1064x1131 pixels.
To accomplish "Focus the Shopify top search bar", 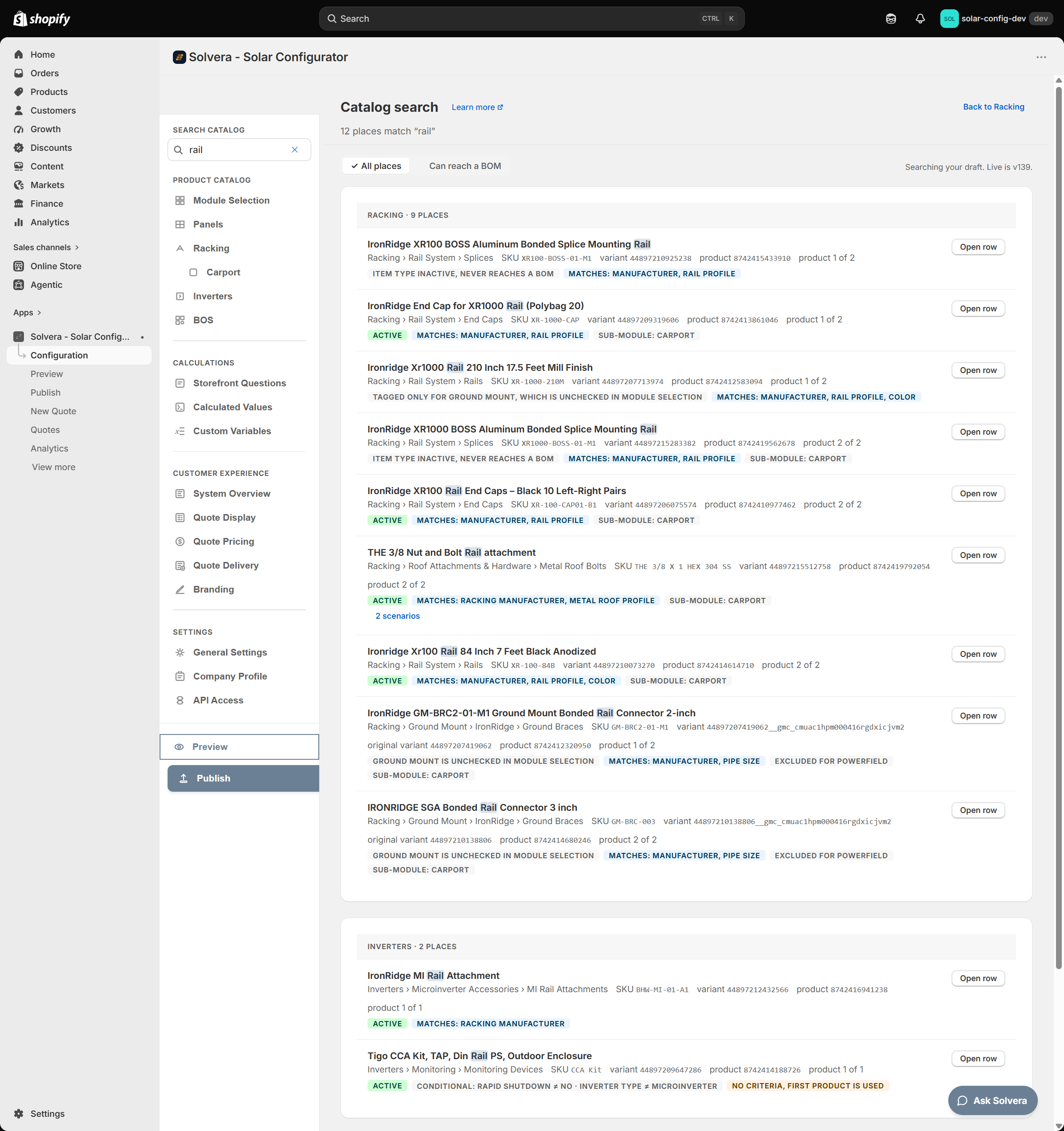I will (x=532, y=19).
